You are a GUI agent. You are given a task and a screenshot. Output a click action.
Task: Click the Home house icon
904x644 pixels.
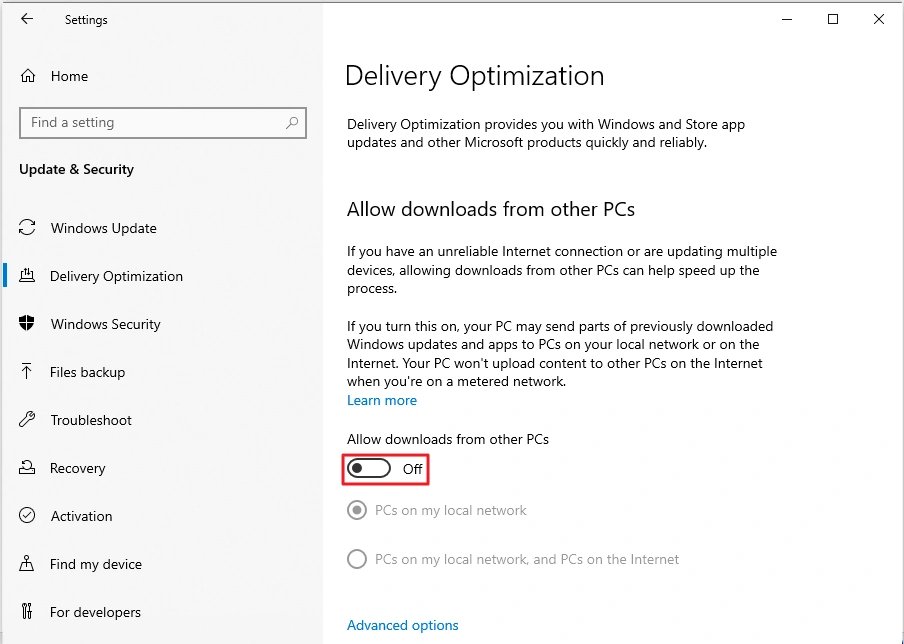(x=28, y=76)
